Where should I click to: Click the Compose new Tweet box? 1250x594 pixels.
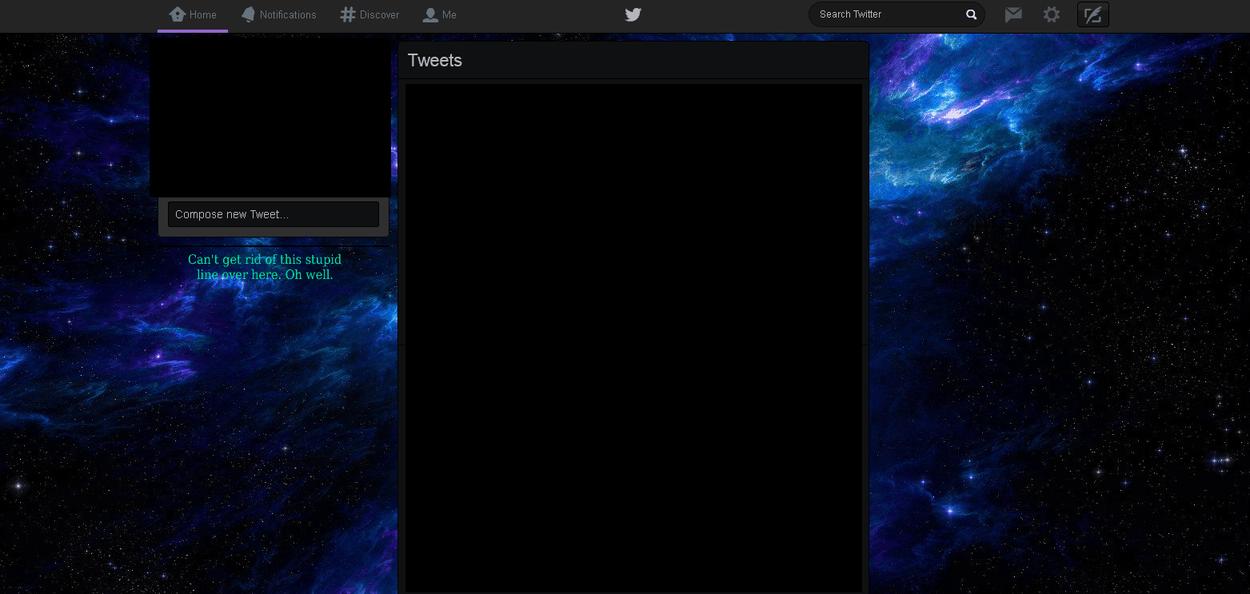point(273,214)
